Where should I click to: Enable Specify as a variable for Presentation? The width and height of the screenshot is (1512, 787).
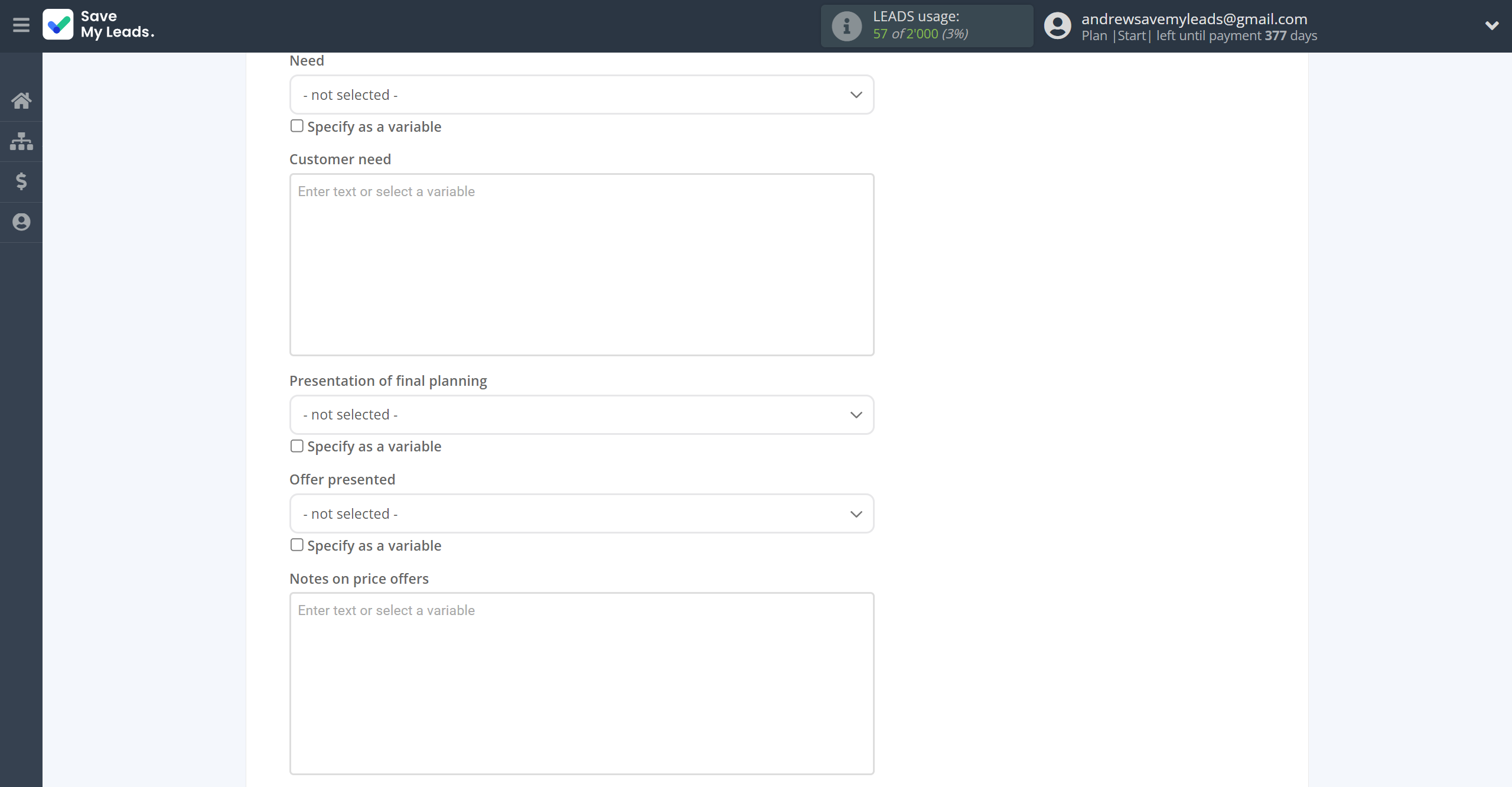(296, 446)
